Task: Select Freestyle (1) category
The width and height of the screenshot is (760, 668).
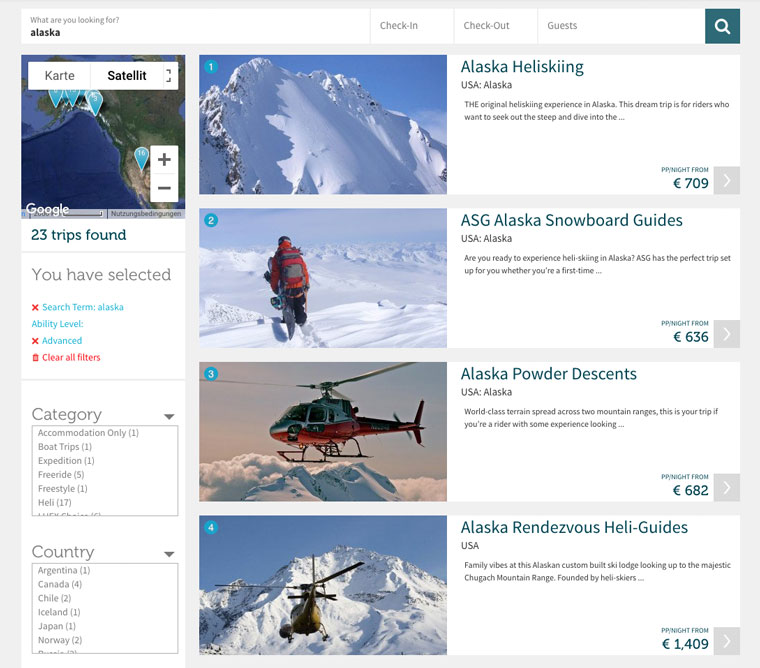Action: (63, 489)
